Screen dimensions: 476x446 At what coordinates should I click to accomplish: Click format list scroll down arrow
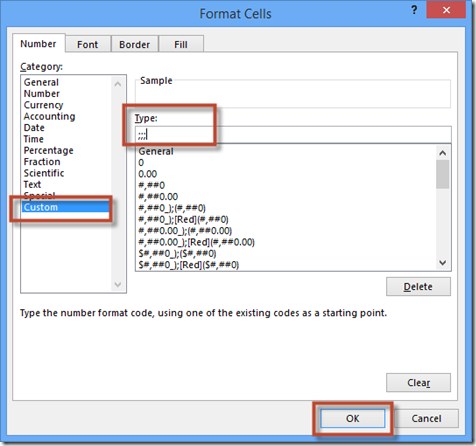click(442, 263)
